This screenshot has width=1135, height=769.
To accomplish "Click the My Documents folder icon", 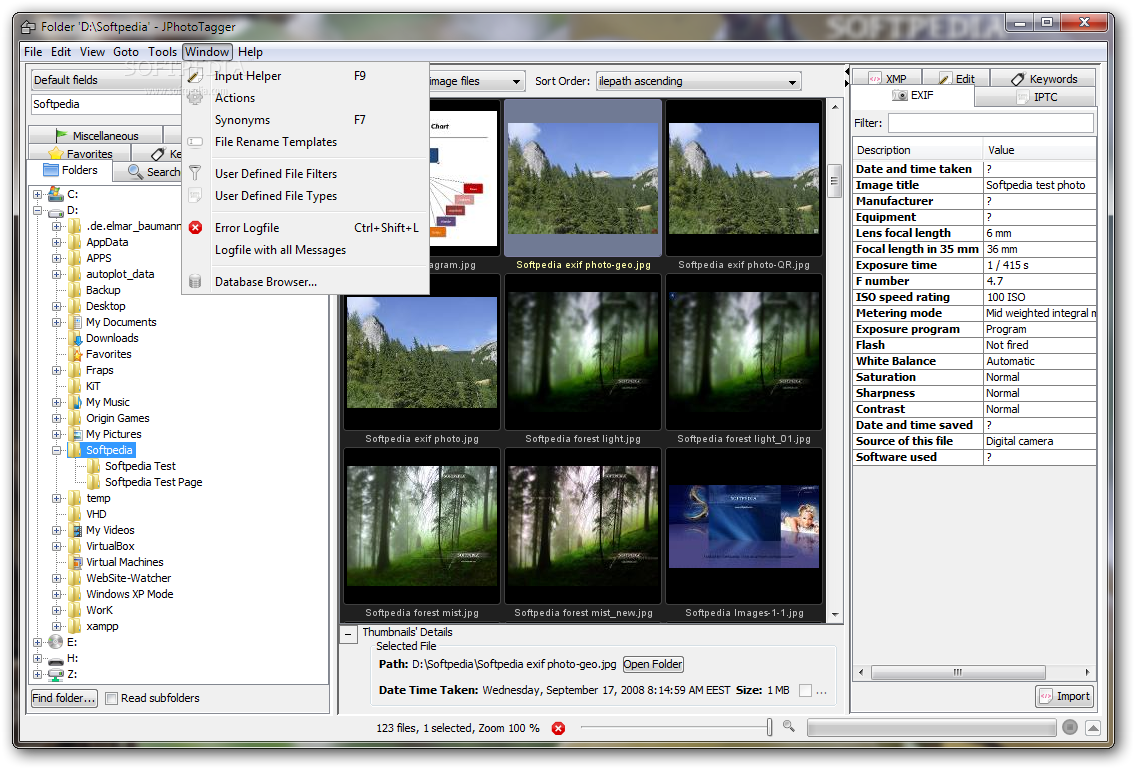I will click(75, 322).
